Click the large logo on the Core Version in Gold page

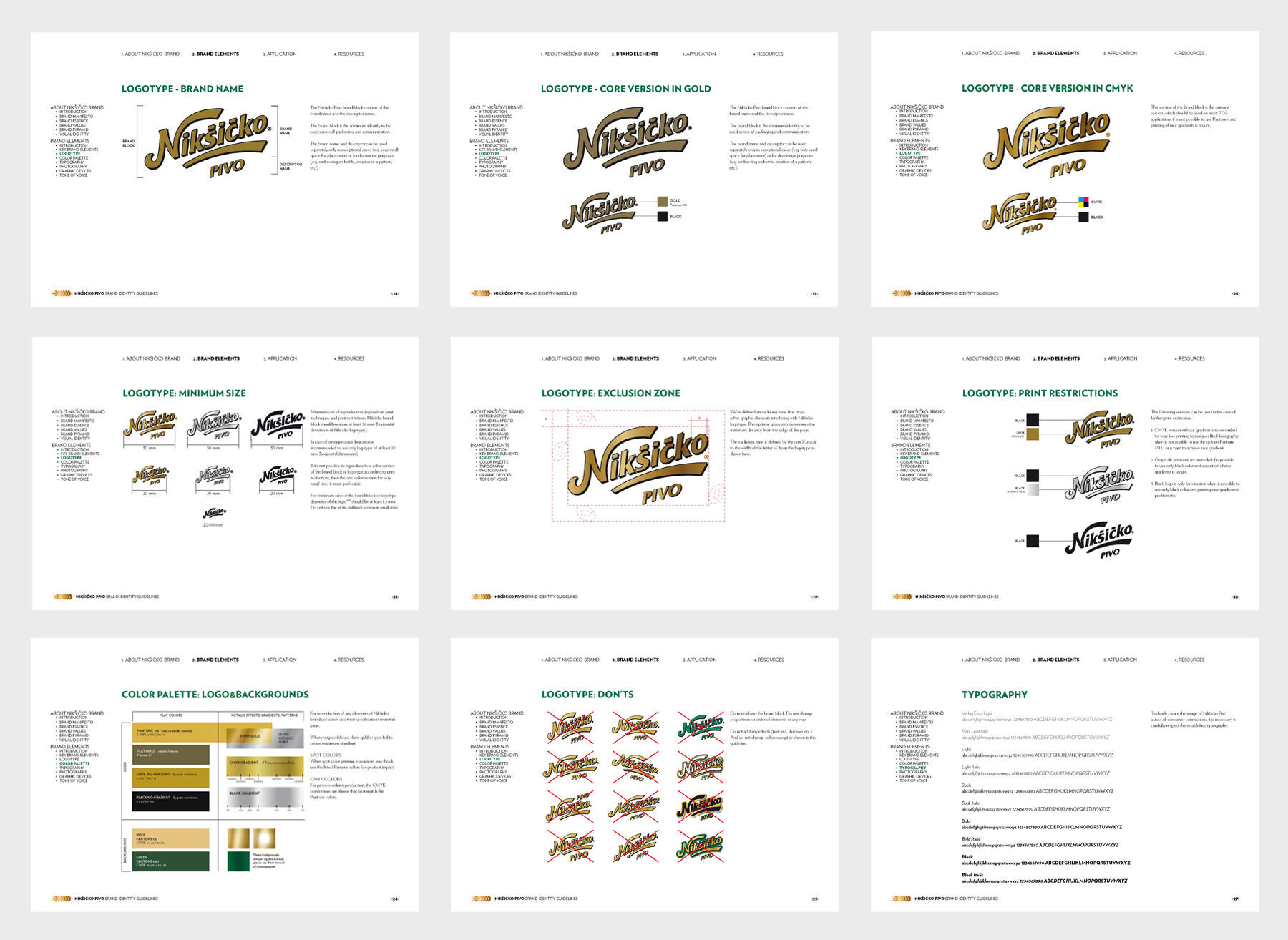click(x=628, y=144)
